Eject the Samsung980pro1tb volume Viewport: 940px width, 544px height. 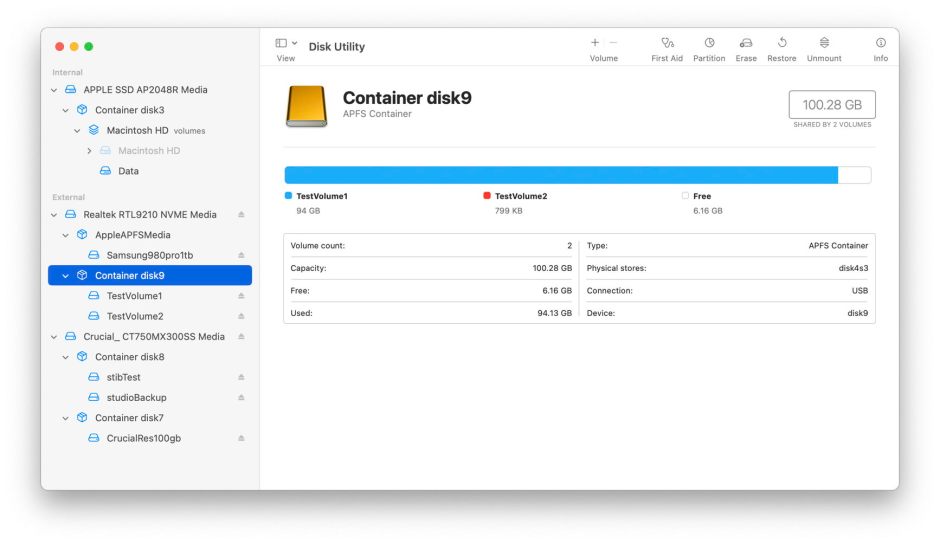point(241,255)
